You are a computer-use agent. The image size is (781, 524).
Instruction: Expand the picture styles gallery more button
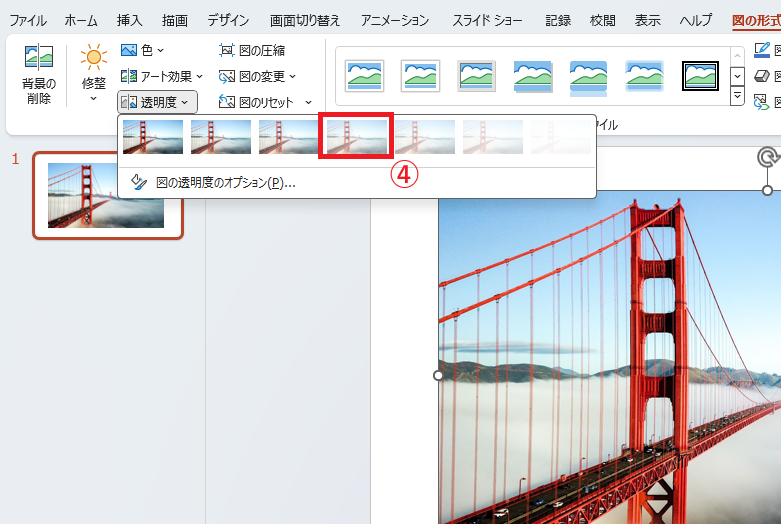pyautogui.click(x=737, y=96)
